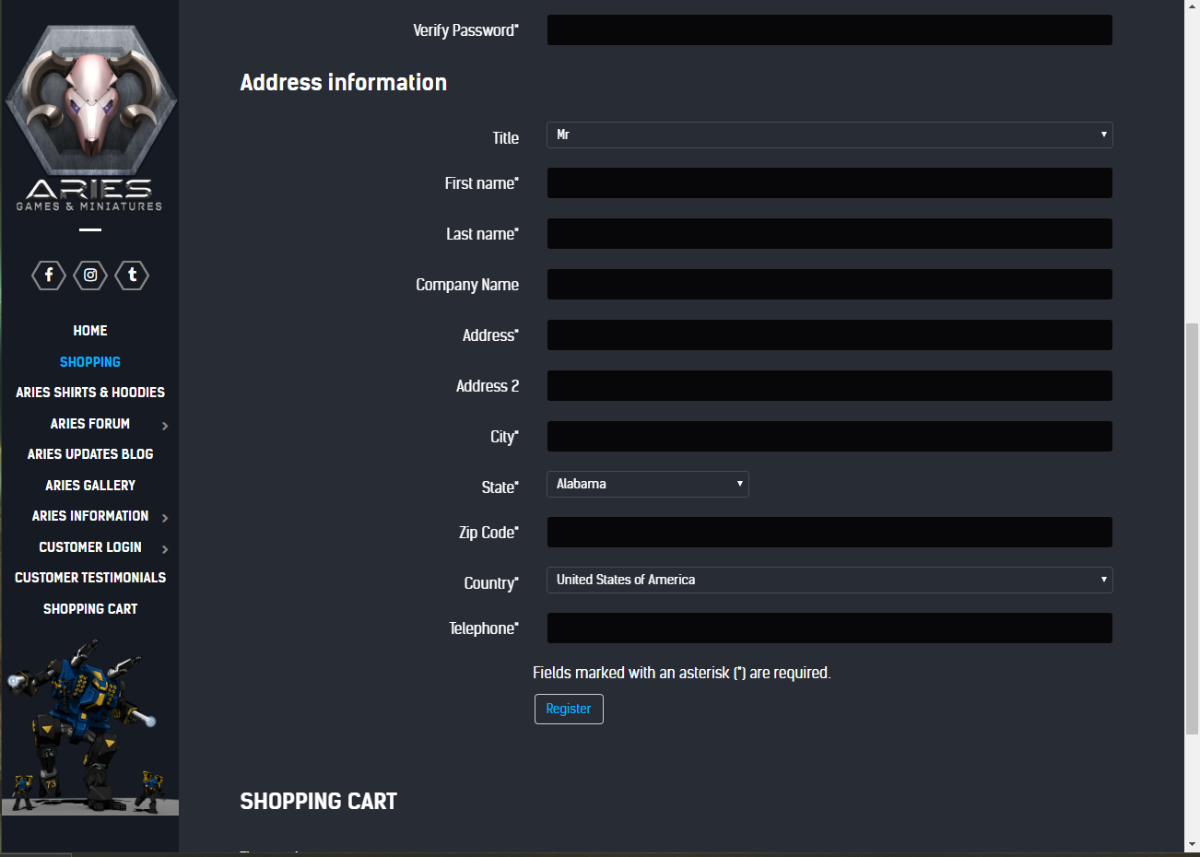This screenshot has height=857, width=1200.
Task: Open the State dropdown showing Alabama
Action: point(647,484)
